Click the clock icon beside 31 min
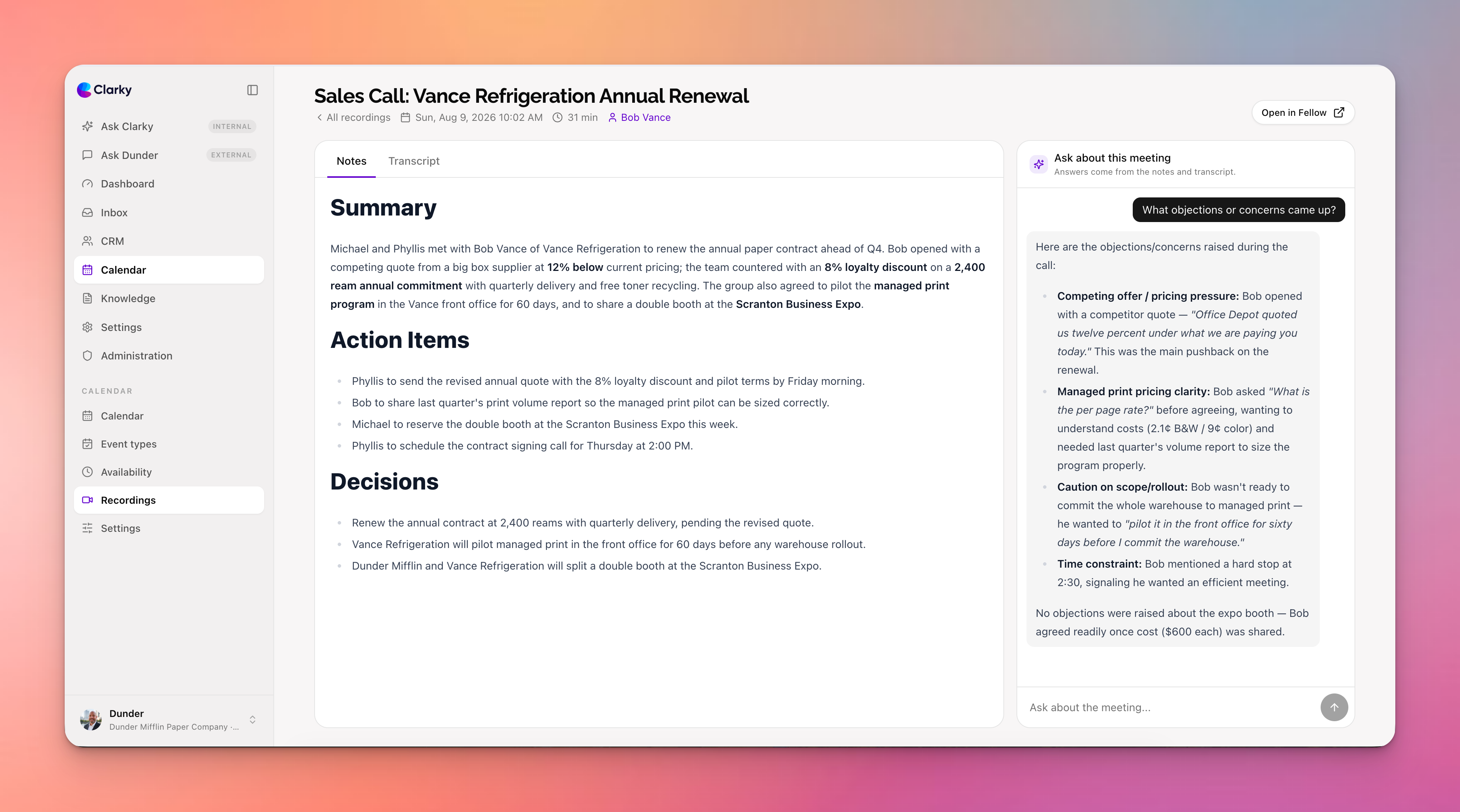The height and width of the screenshot is (812, 1460). [558, 117]
